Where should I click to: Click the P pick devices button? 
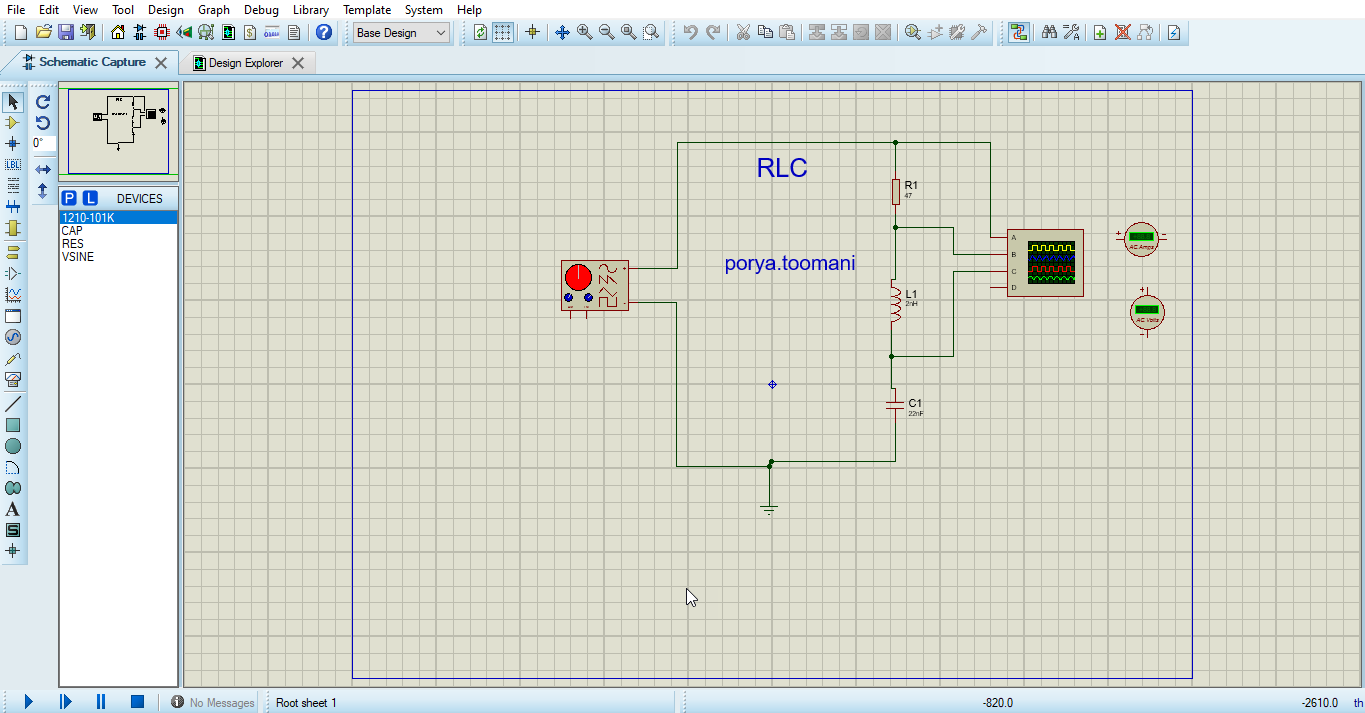[69, 198]
